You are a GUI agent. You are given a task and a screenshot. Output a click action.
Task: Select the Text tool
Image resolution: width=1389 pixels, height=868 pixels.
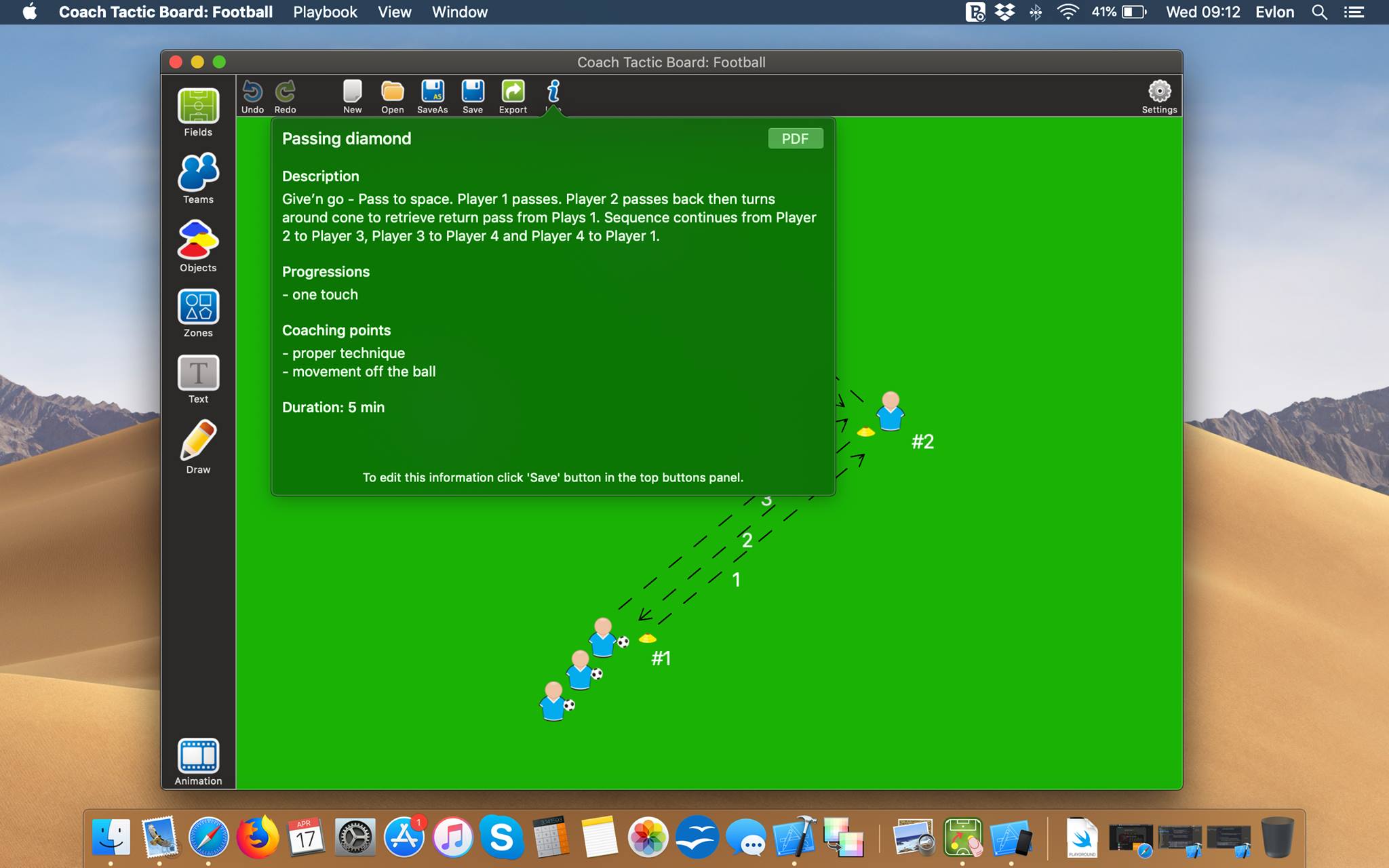click(198, 379)
